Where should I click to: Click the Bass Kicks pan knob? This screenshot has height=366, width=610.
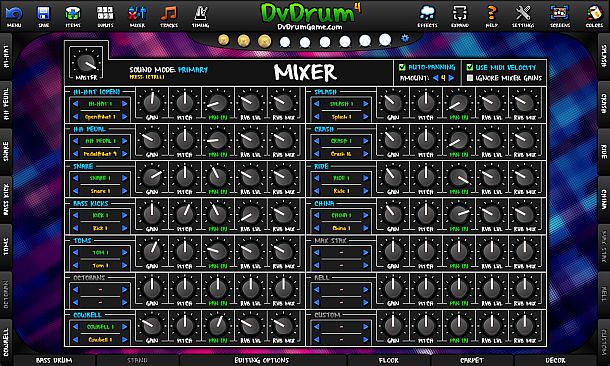217,214
